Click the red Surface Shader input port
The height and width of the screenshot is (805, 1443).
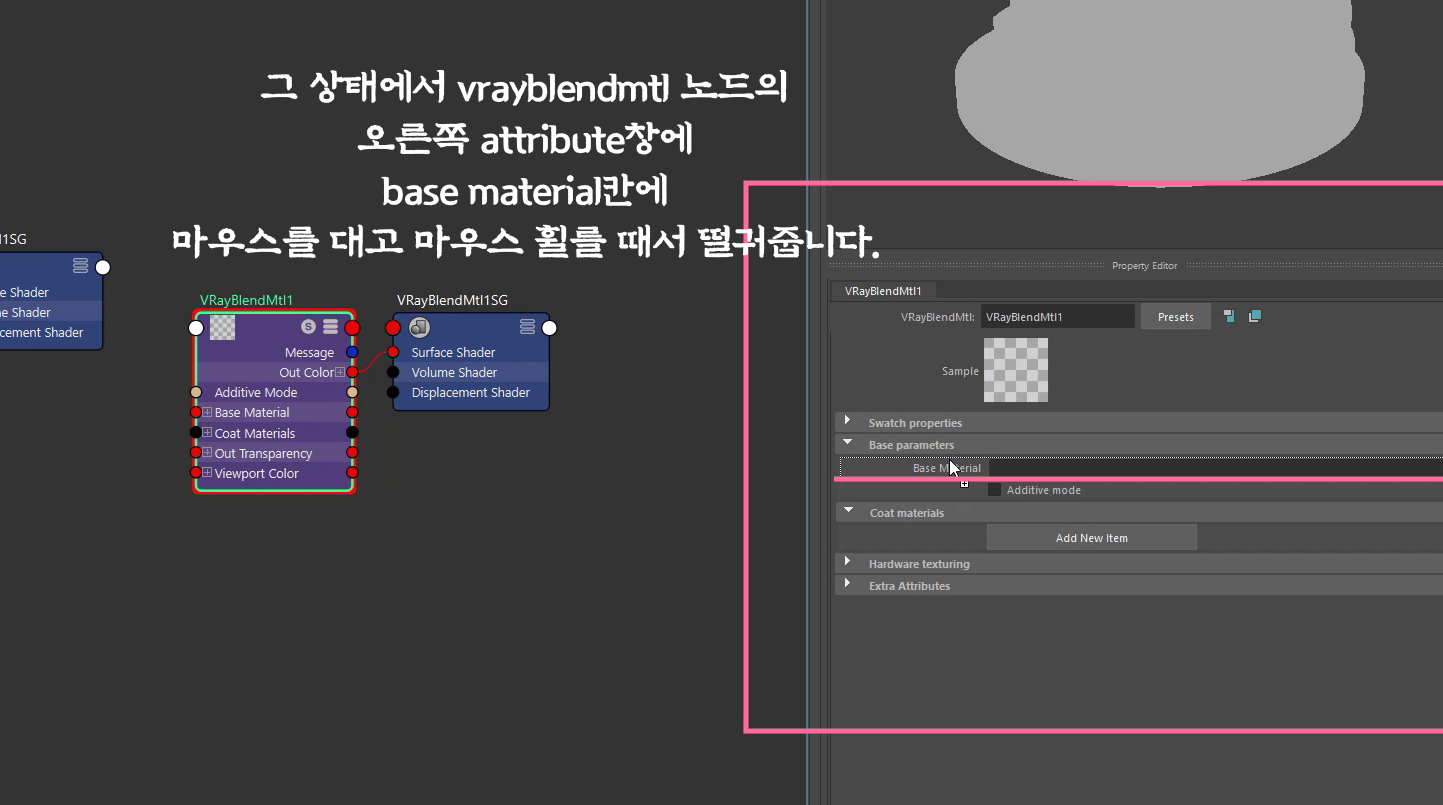(393, 352)
